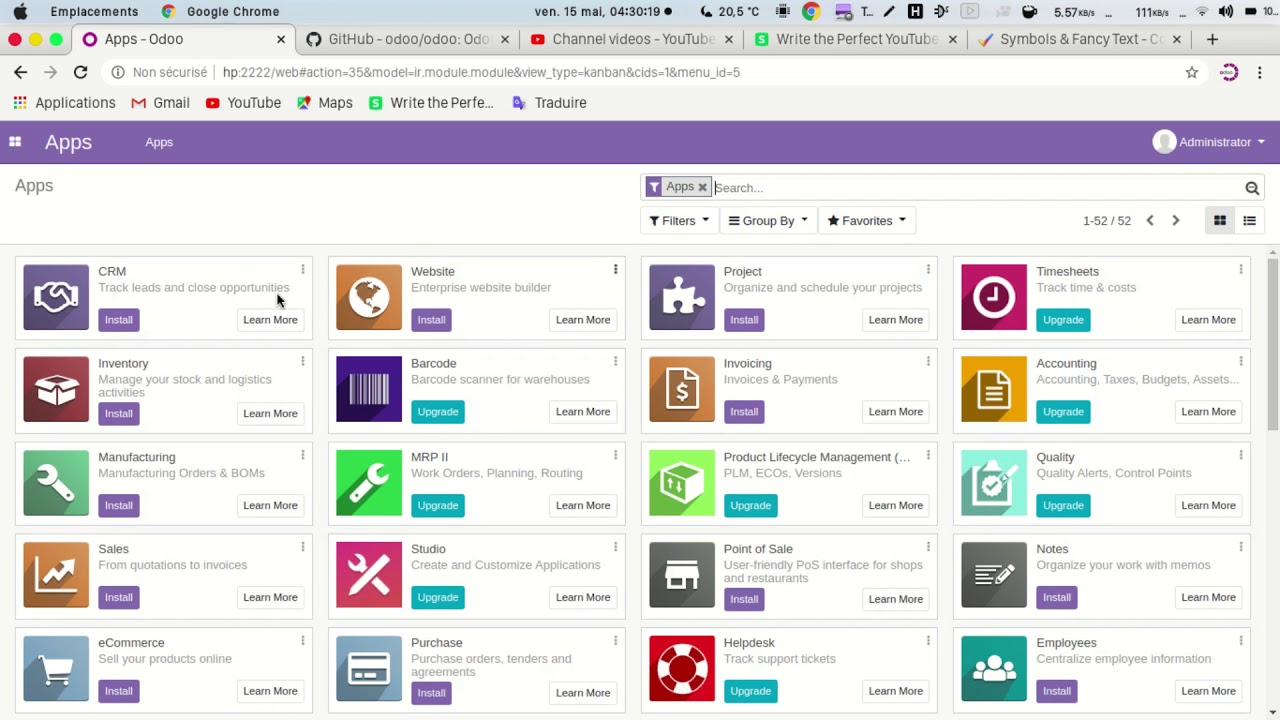Image resolution: width=1280 pixels, height=720 pixels.
Task: Click the eCommerce shopping cart icon
Action: pos(56,669)
